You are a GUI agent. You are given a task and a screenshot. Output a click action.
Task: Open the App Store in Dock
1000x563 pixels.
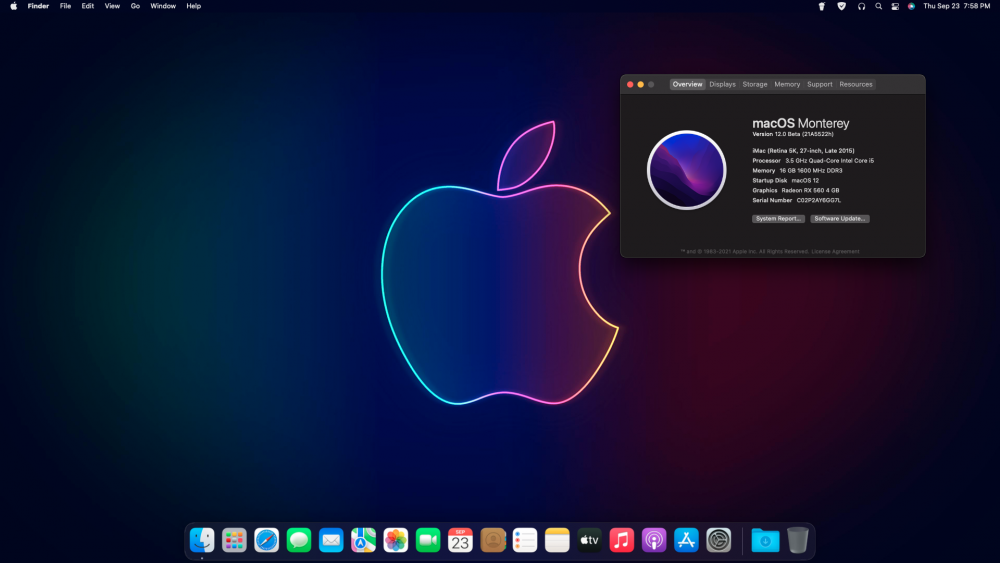pos(686,540)
